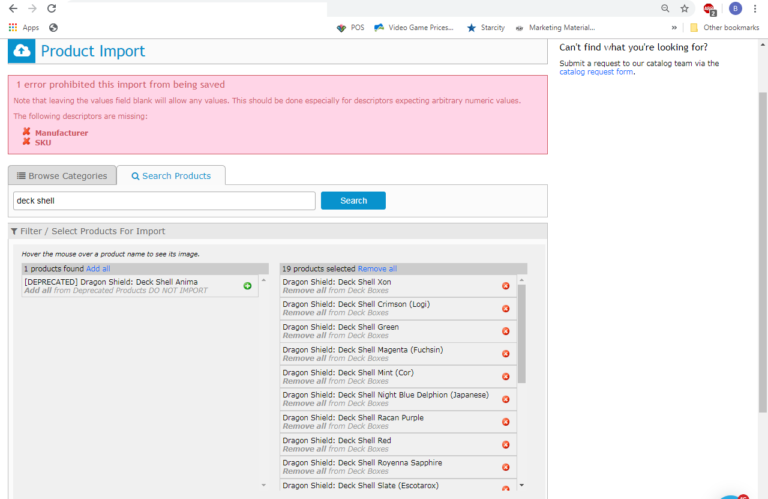Remove Deck Shell Crimson (Logi) red icon
This screenshot has width=768, height=499.
pos(505,309)
